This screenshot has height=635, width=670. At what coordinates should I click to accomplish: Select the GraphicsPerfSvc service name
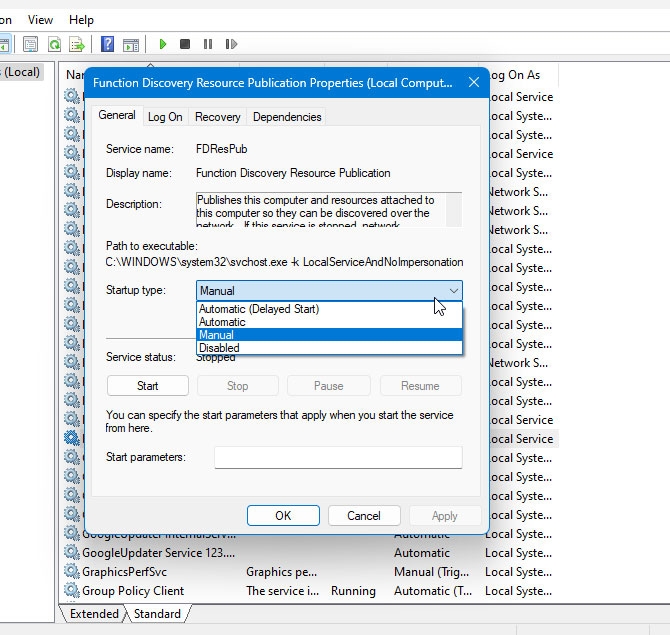point(124,572)
